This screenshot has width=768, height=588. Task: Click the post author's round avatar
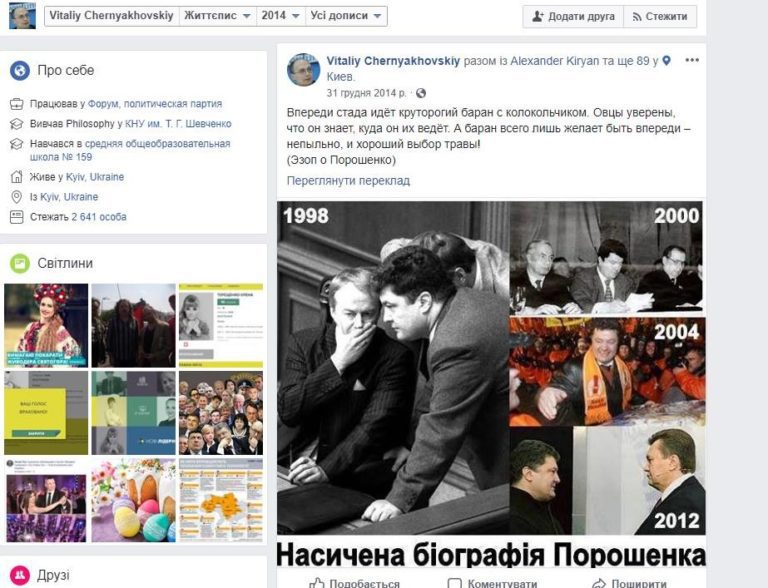(x=303, y=70)
